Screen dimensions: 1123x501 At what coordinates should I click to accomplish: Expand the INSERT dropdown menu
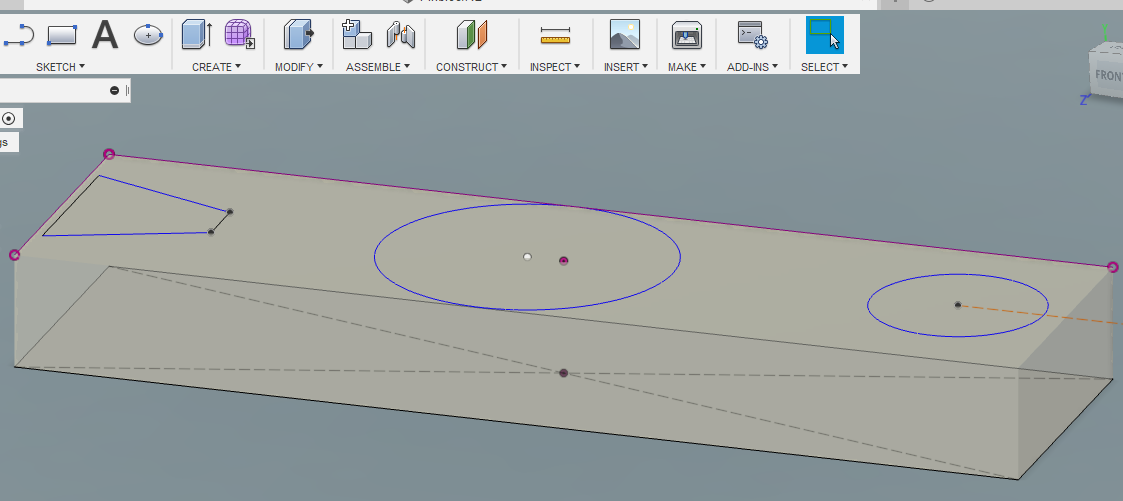[625, 67]
